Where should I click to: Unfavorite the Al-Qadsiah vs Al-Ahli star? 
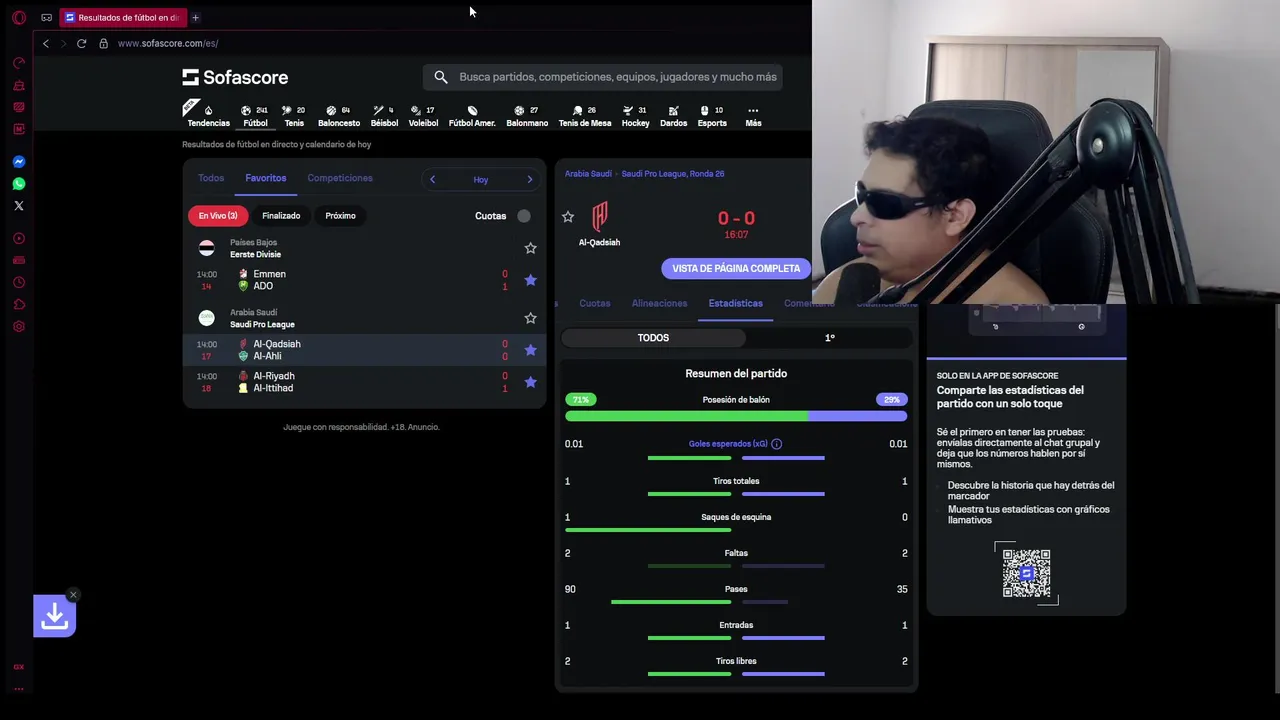[x=530, y=350]
